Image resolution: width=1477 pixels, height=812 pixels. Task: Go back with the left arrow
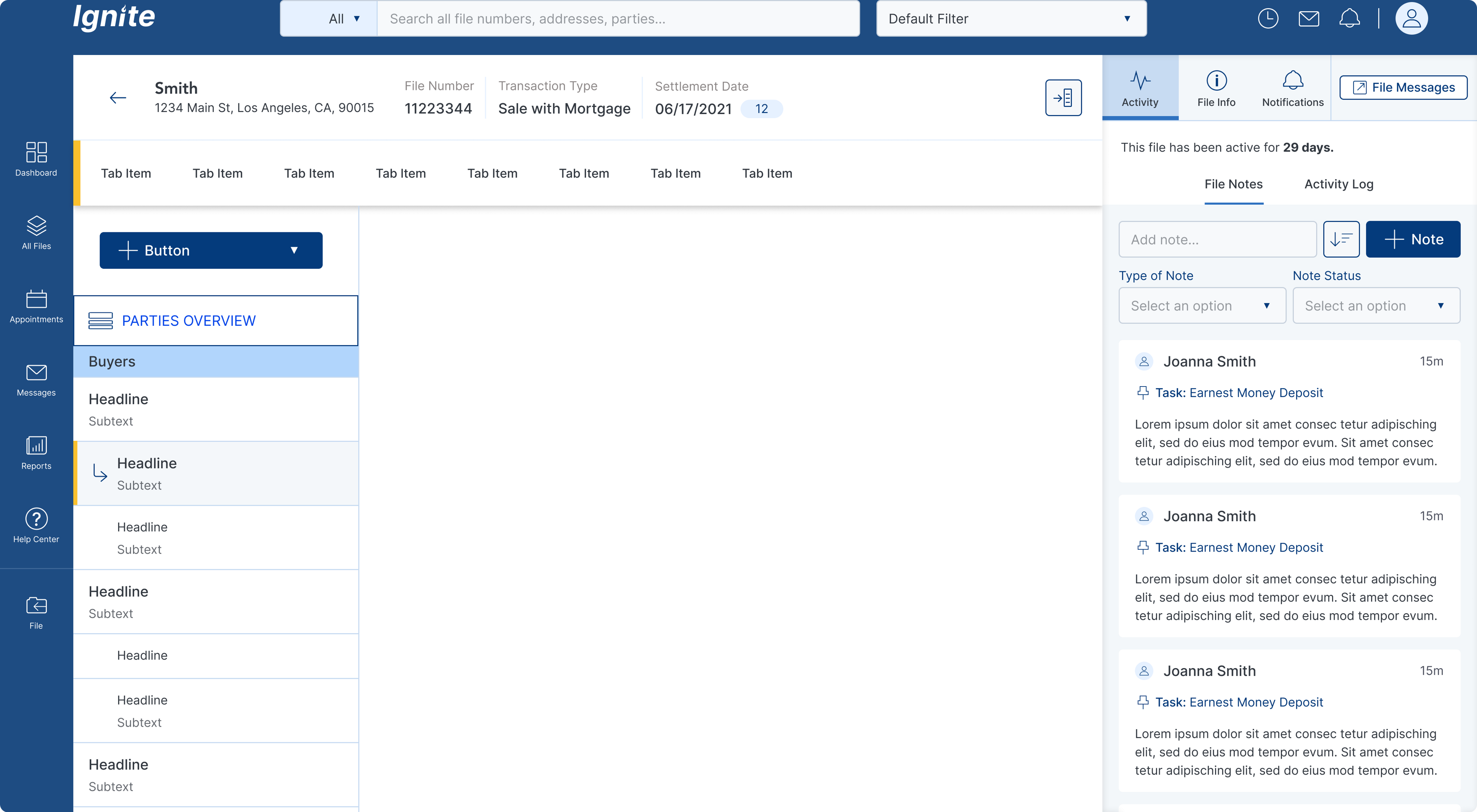pos(118,97)
